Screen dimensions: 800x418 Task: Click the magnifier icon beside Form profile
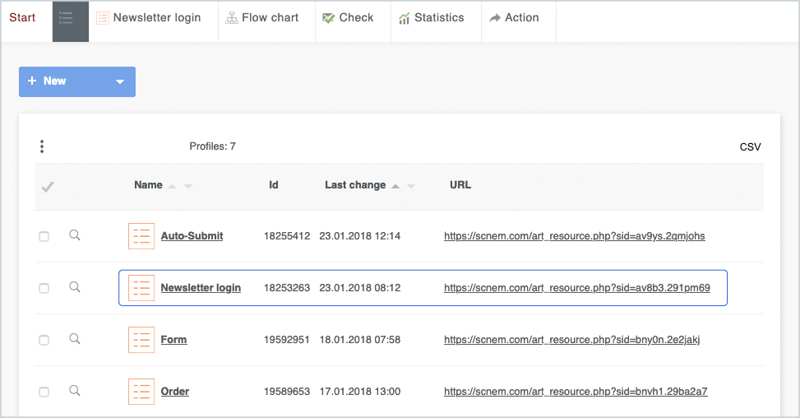(74, 340)
